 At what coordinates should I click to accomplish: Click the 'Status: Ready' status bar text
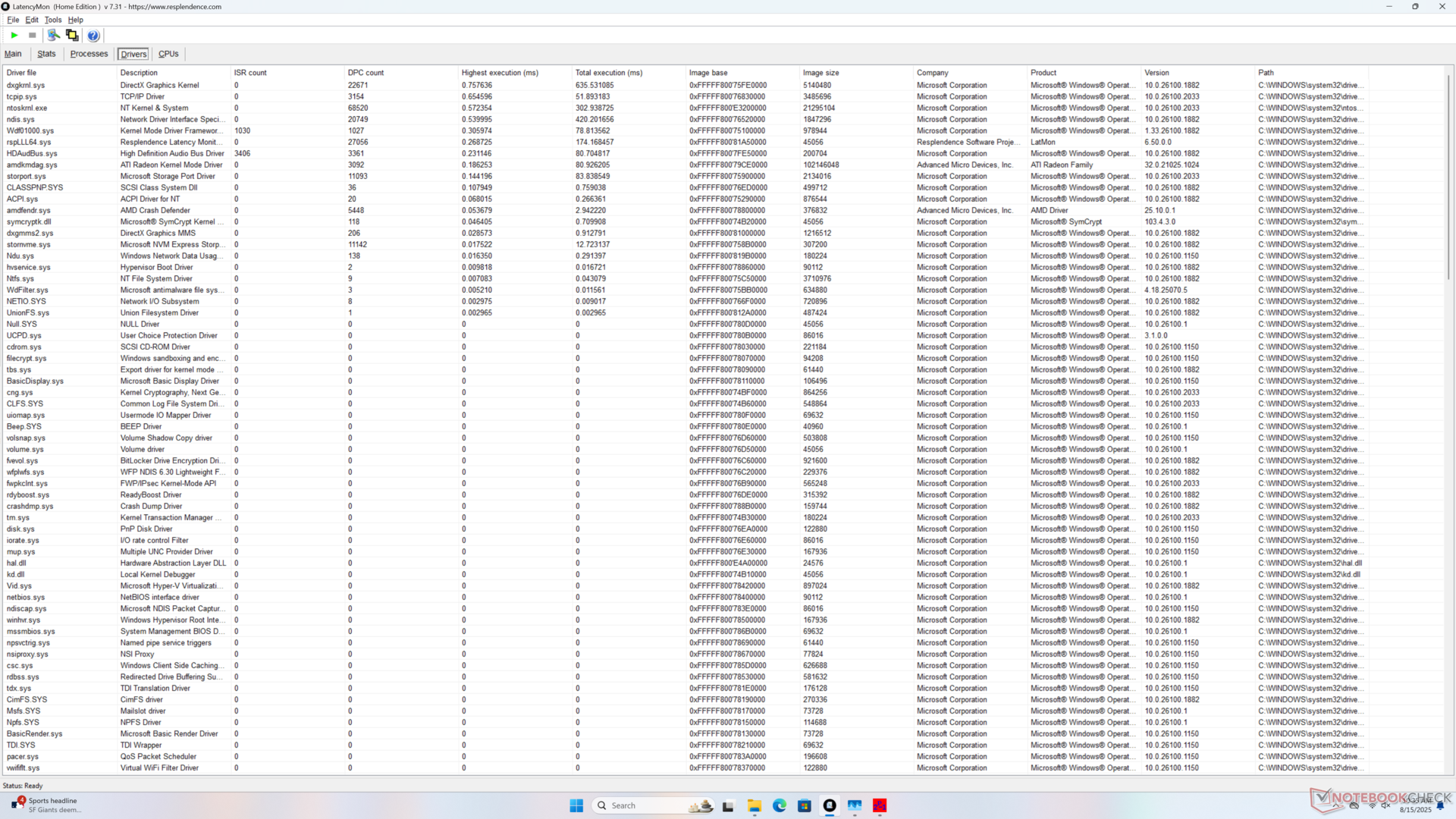[23, 786]
